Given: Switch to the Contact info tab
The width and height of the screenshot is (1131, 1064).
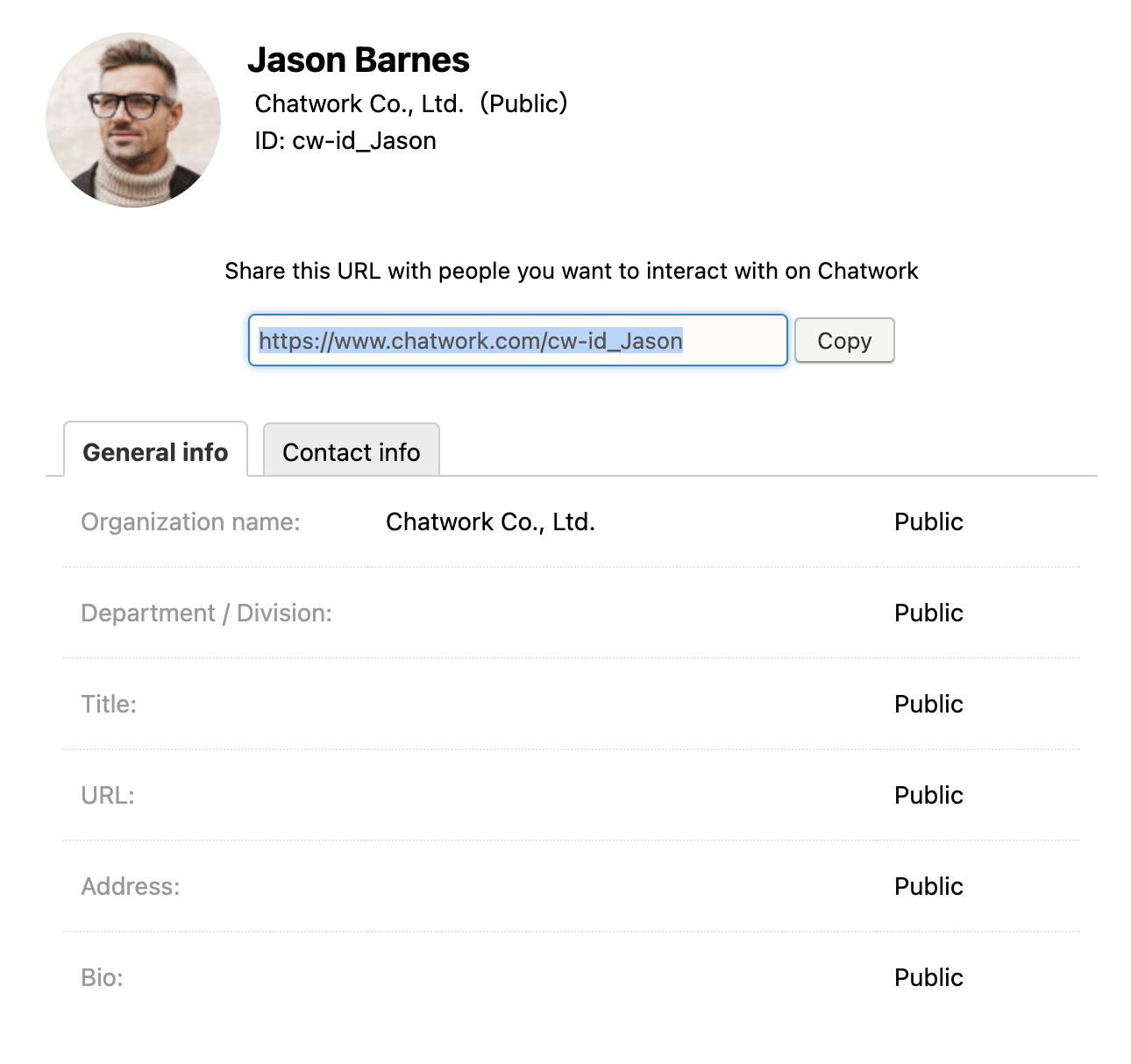Looking at the screenshot, I should click(352, 450).
